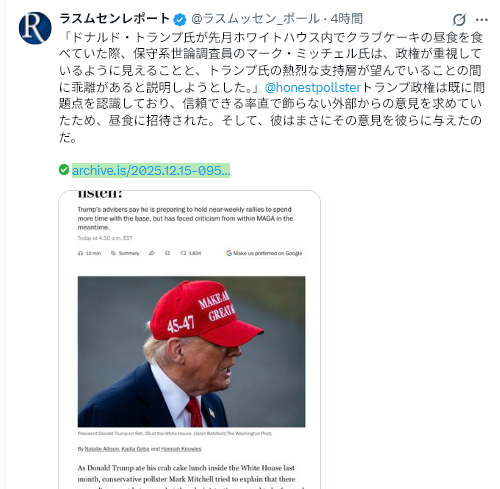Image resolution: width=500 pixels, height=489 pixels.
Task: Click the blue verified badge
Action: click(180, 20)
